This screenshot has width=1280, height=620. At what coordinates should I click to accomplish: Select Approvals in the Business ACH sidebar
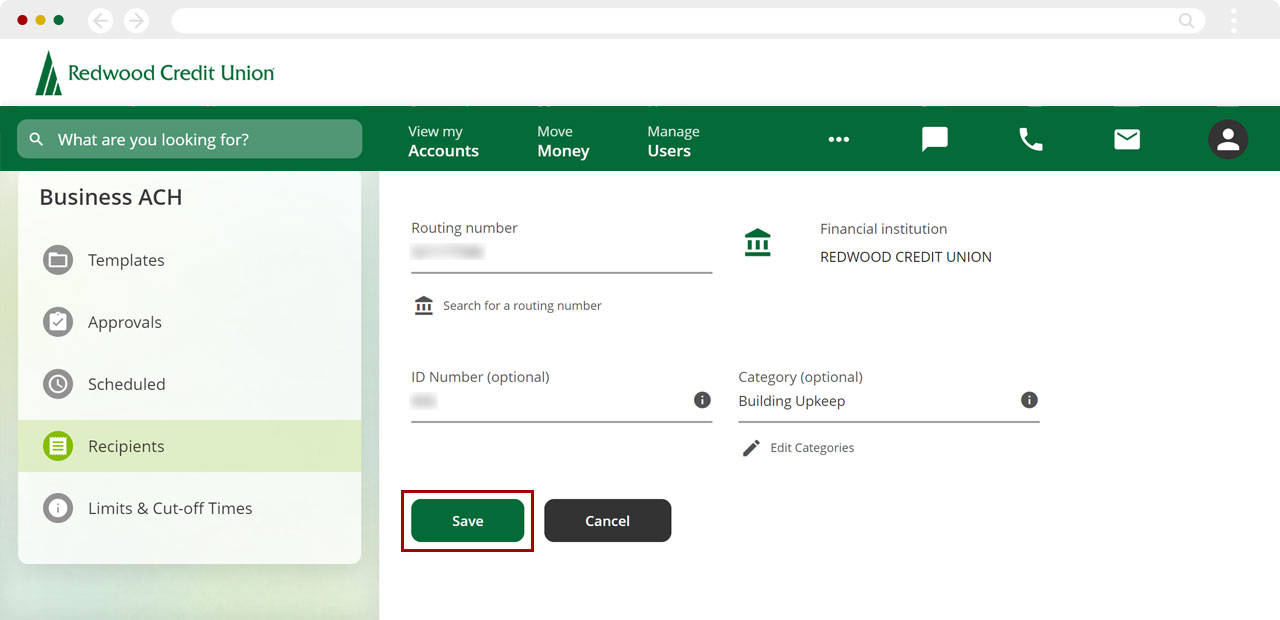tap(189, 322)
